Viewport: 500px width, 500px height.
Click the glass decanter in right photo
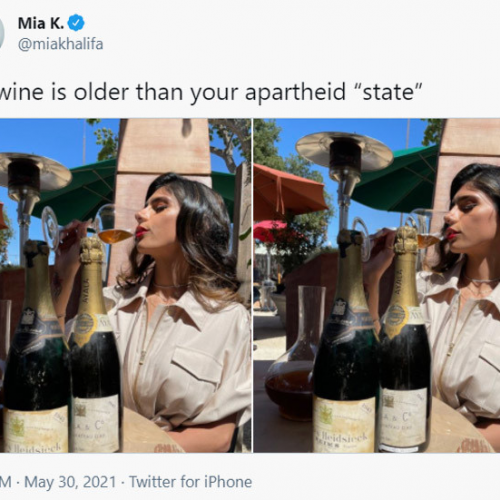click(x=294, y=353)
